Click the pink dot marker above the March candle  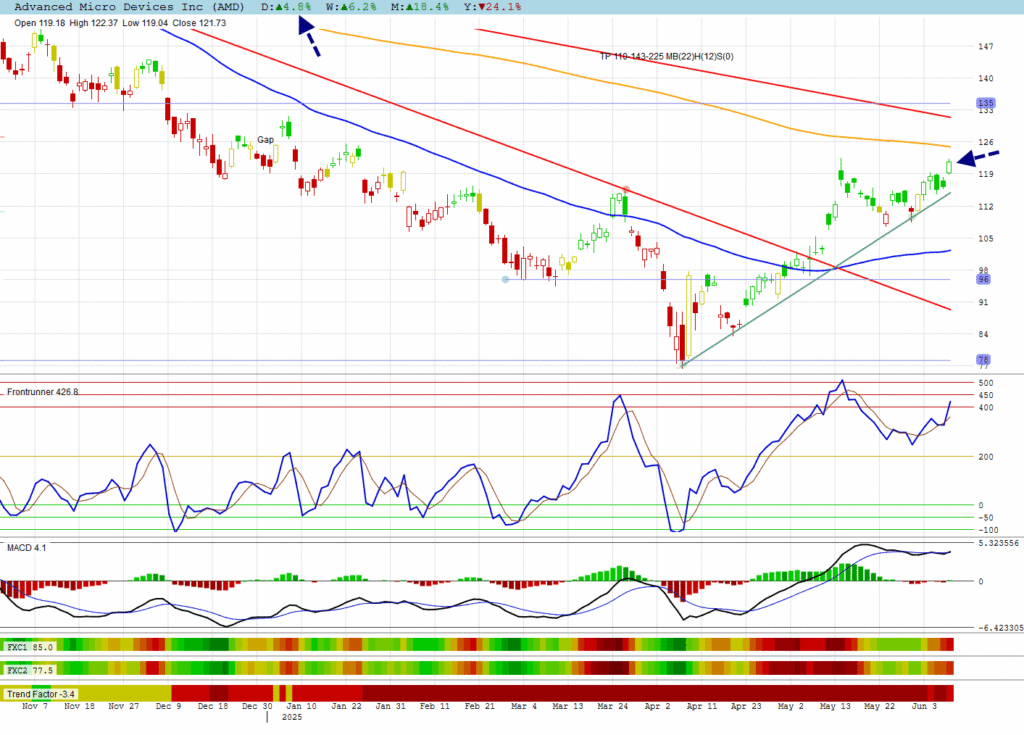[626, 189]
